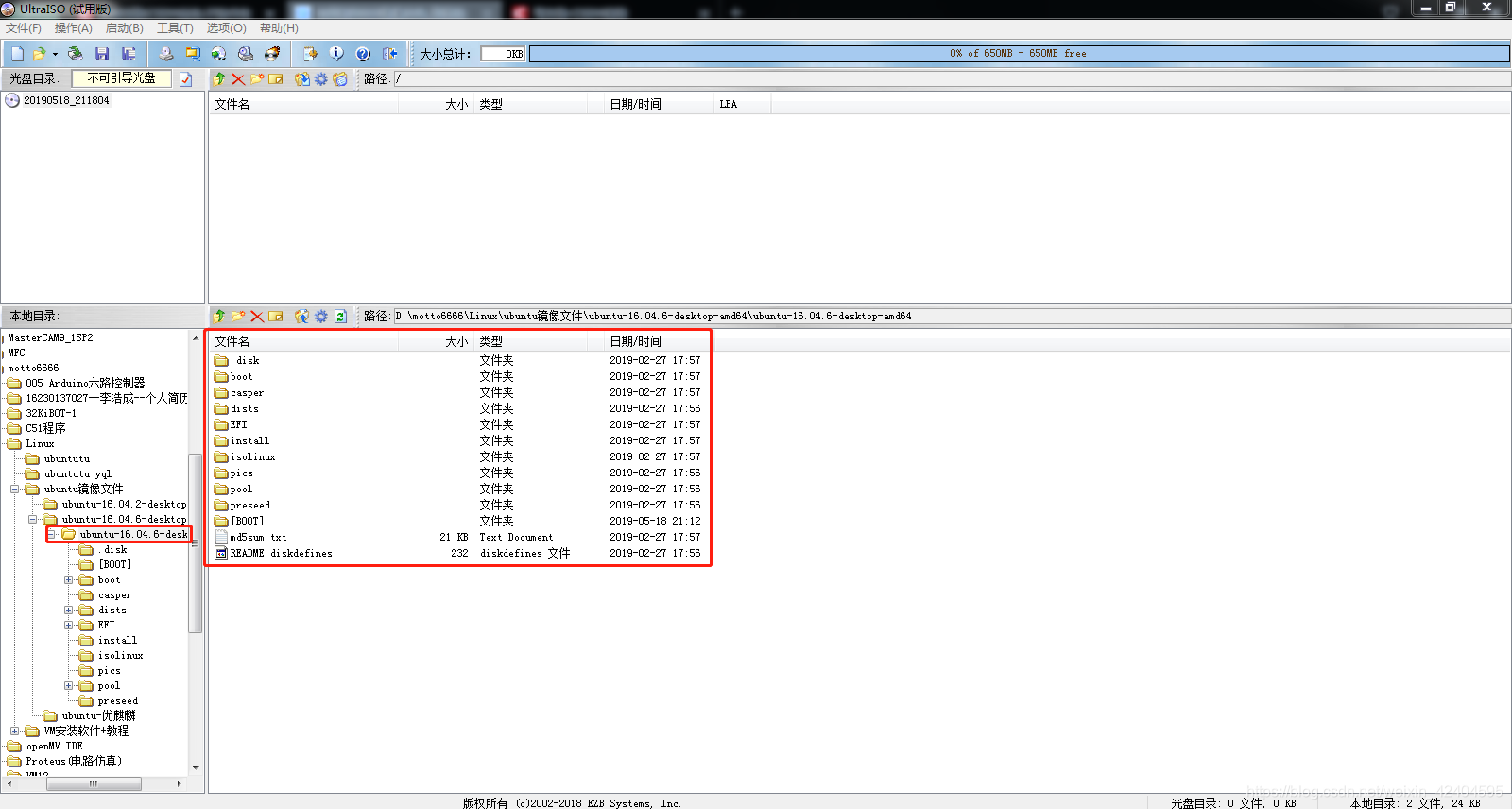Image resolution: width=1512 pixels, height=809 pixels.
Task: Click the local tree horizontal scrollbar thumb
Action: tap(94, 783)
